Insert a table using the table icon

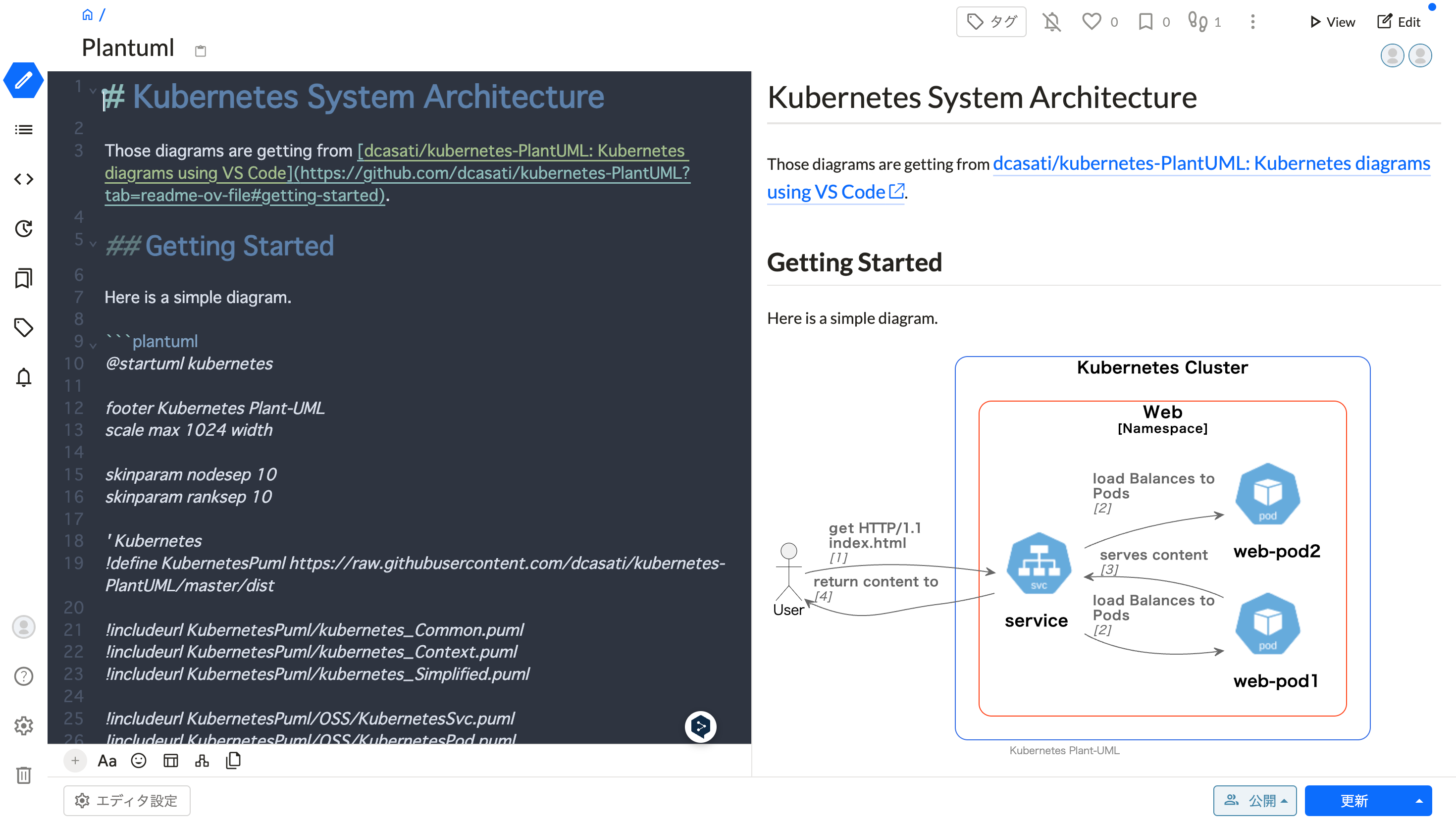[170, 761]
